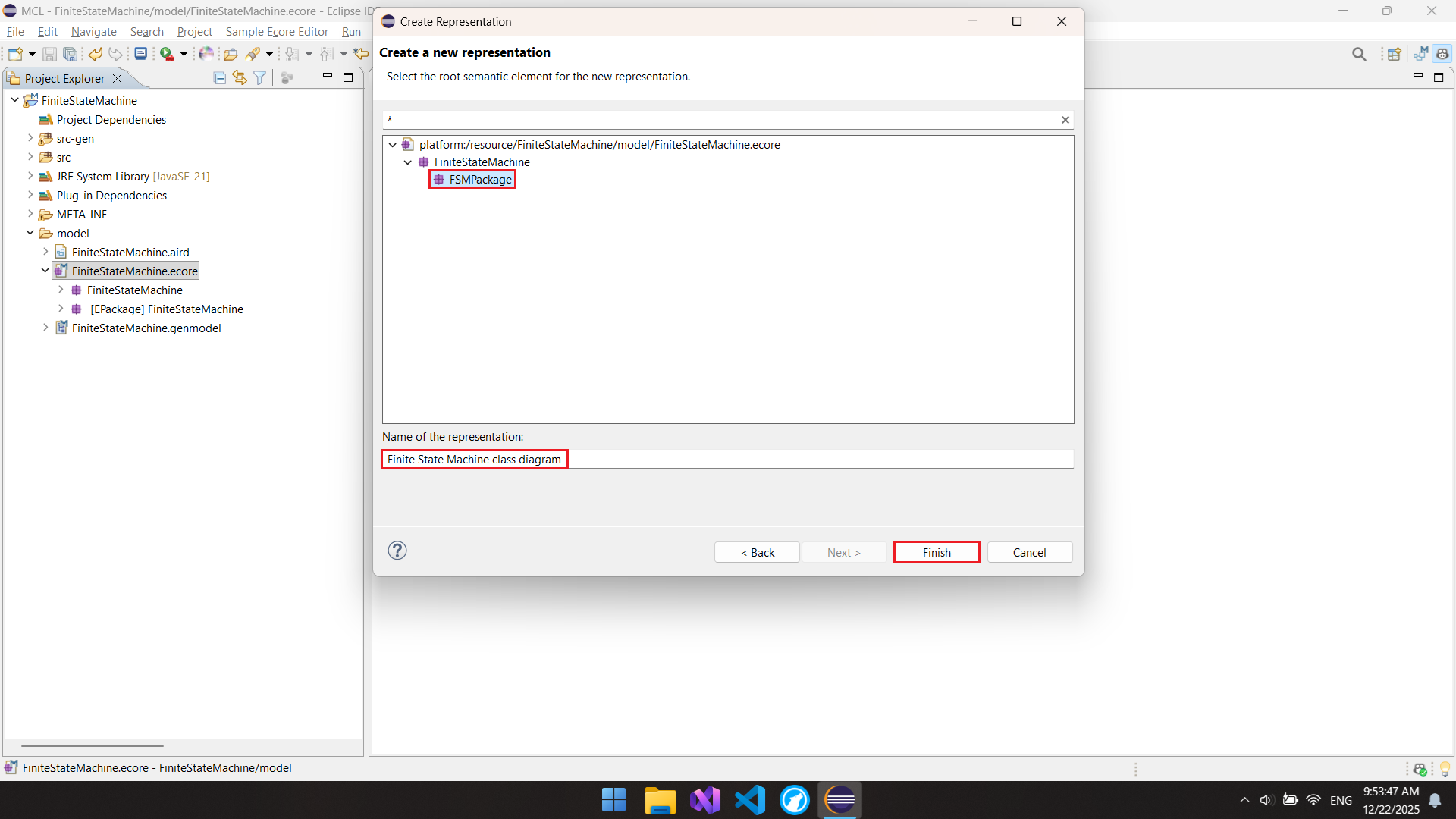This screenshot has width=1456, height=819.
Task: Clear the filter text with the X icon
Action: [1065, 120]
